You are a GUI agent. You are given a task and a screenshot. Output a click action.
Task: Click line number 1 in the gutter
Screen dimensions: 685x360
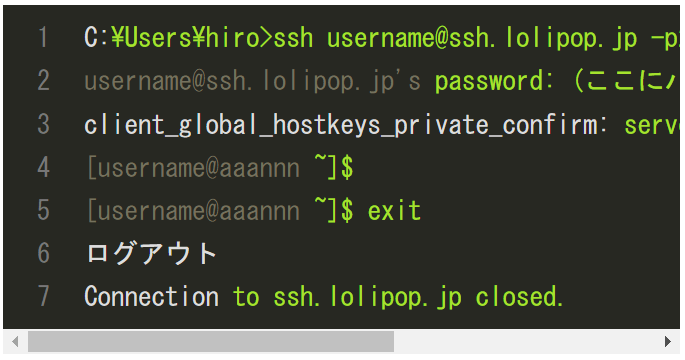click(x=43, y=38)
